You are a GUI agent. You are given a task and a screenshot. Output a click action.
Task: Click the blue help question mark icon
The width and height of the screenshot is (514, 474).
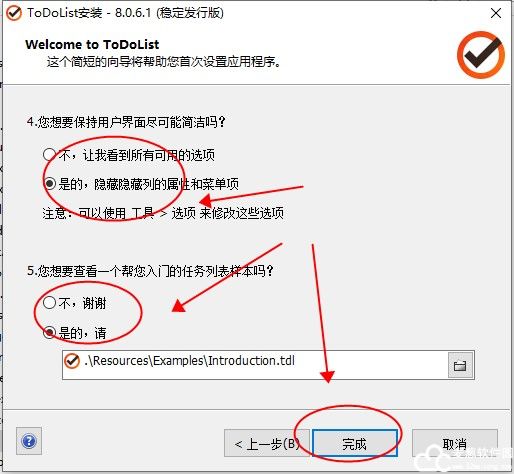tap(29, 441)
